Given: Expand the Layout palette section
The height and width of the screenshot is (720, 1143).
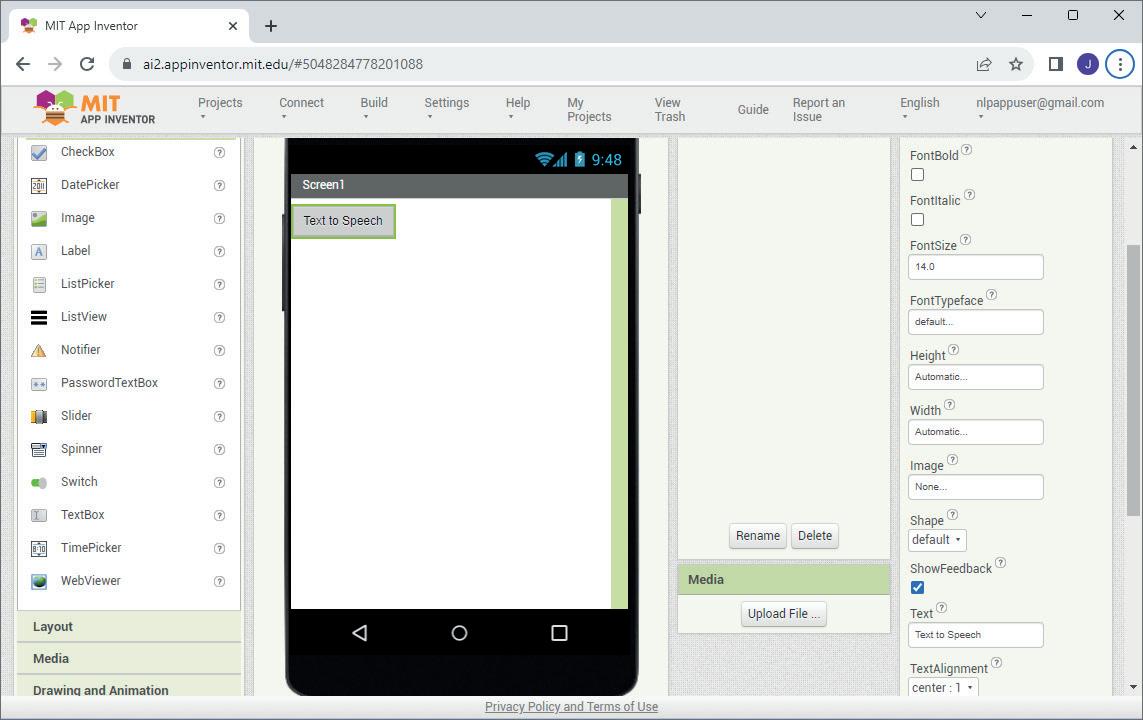Looking at the screenshot, I should (x=129, y=627).
